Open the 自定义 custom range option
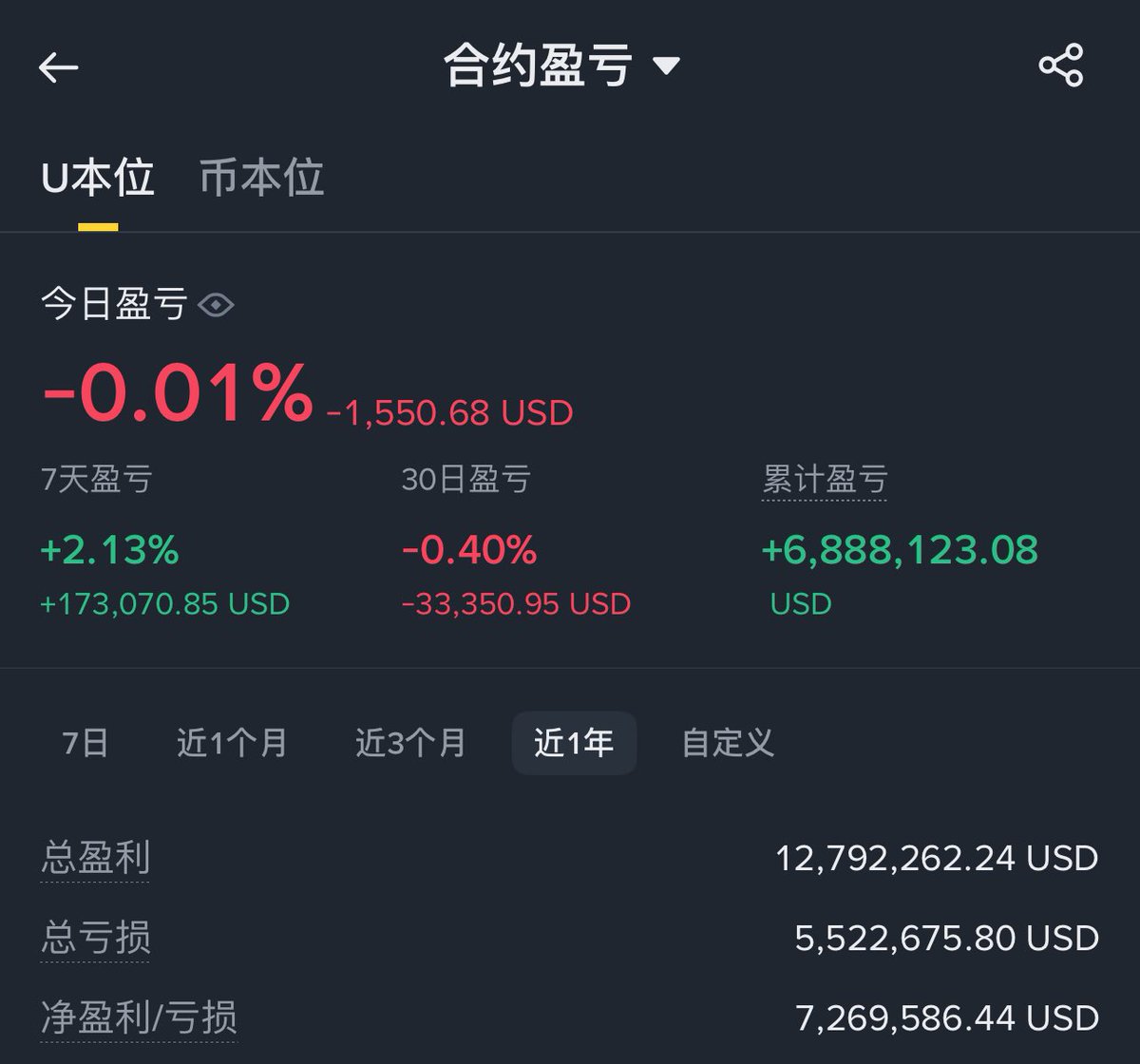Image resolution: width=1140 pixels, height=1064 pixels. [728, 743]
